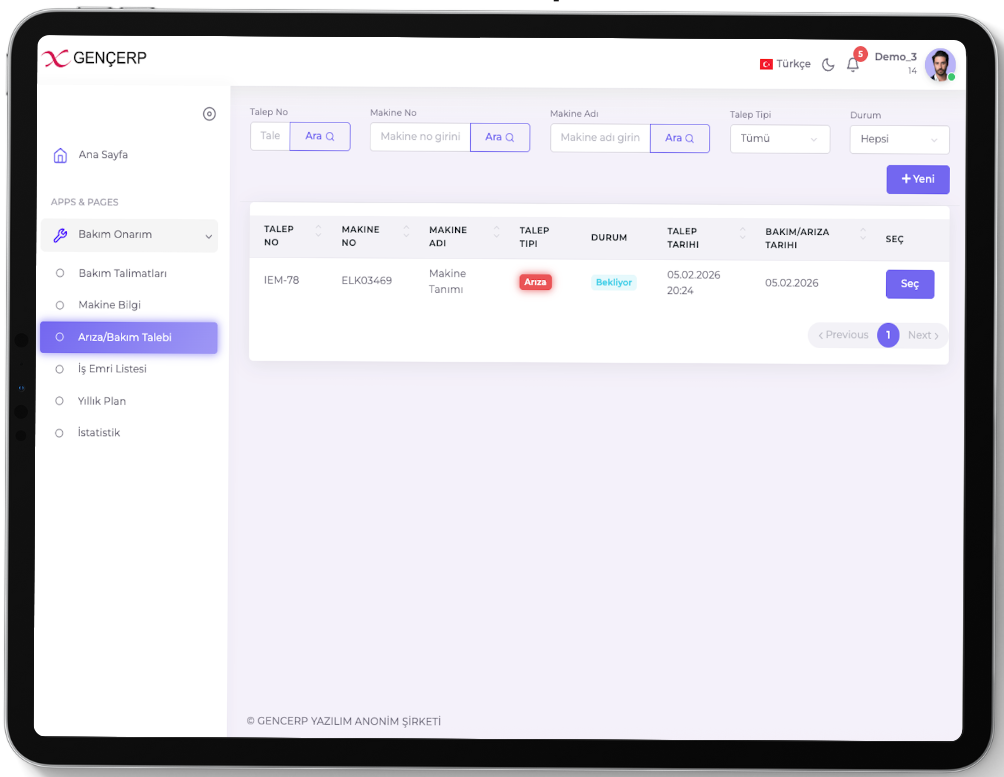Sort by the Talep Tarihi column arrows
The image size is (1004, 777).
742,232
